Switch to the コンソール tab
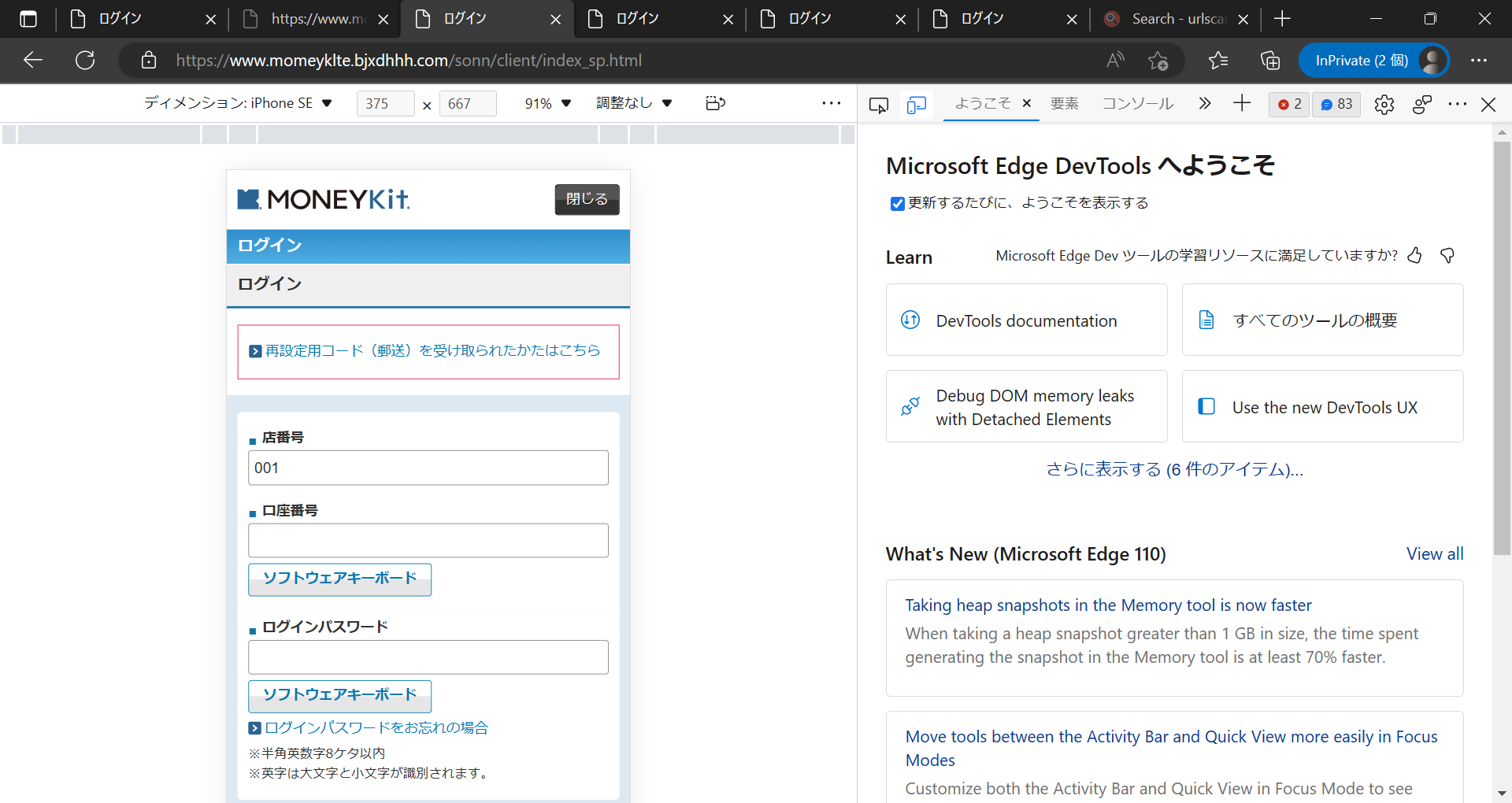The height and width of the screenshot is (803, 1512). [1137, 103]
